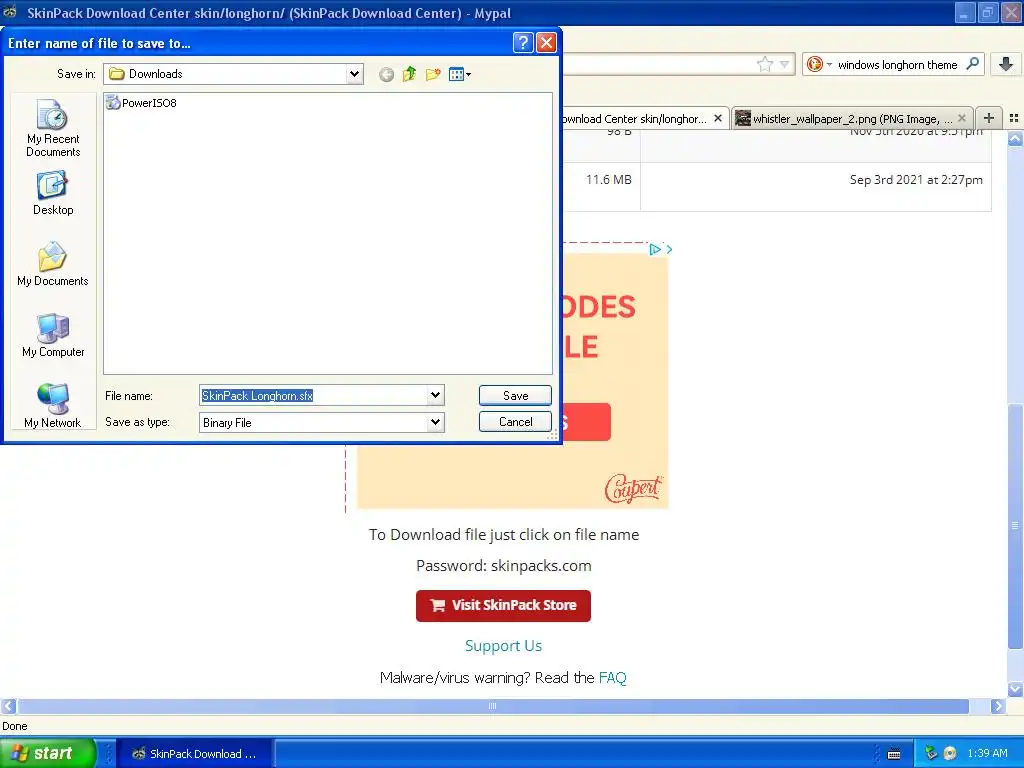Close the save dialog with X

point(546,42)
